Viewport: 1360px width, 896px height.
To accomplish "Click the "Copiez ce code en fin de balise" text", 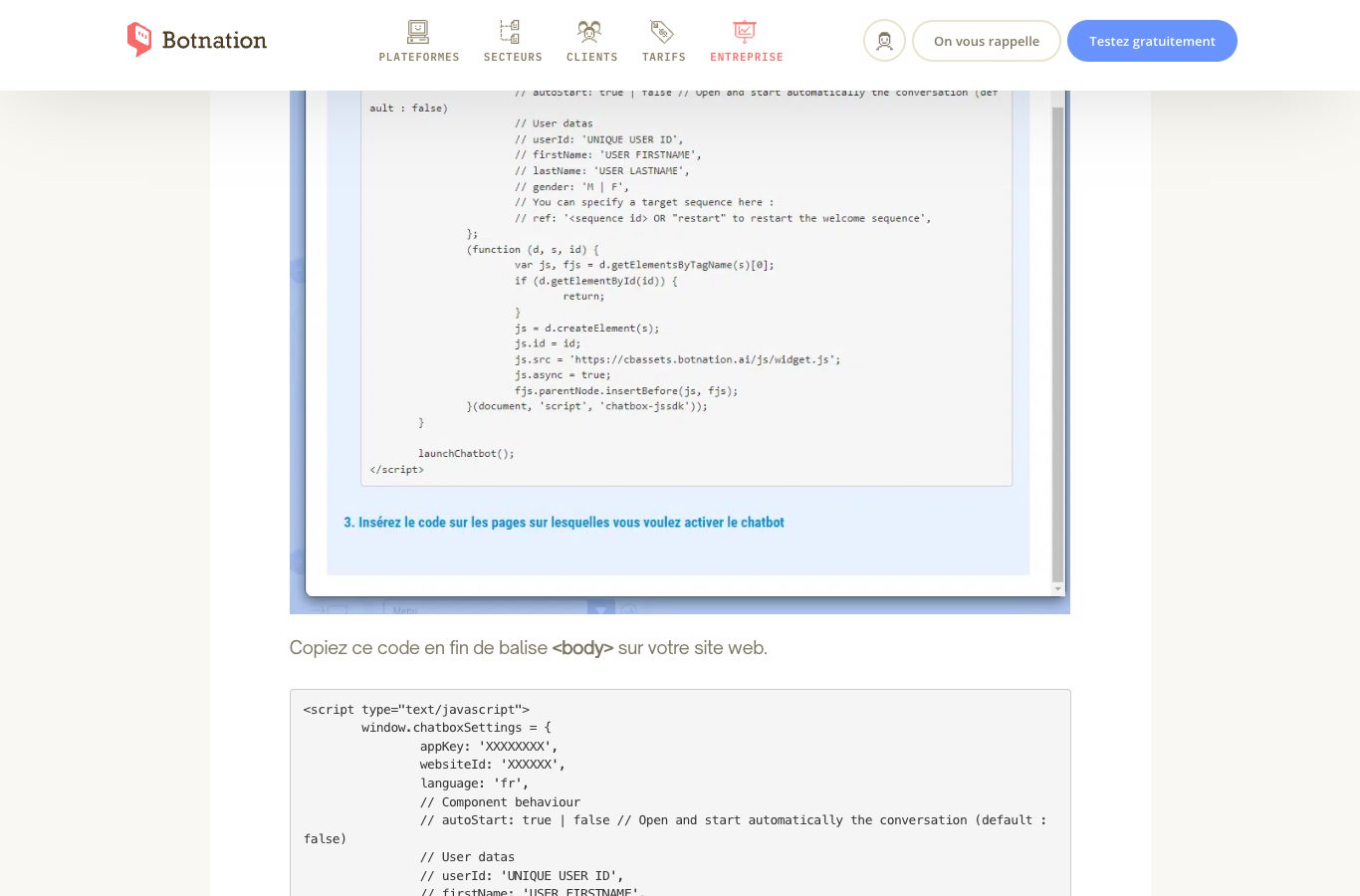I will point(418,648).
